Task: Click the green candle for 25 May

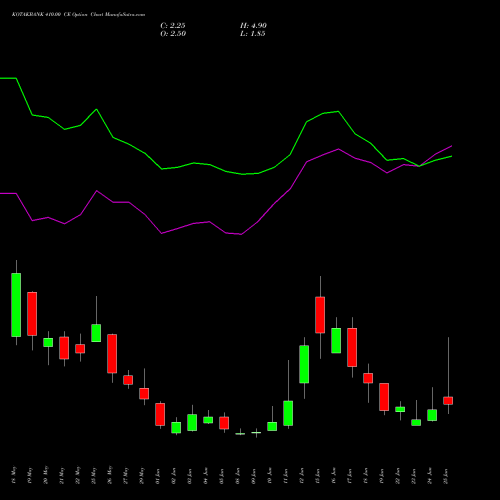Action: point(96,333)
